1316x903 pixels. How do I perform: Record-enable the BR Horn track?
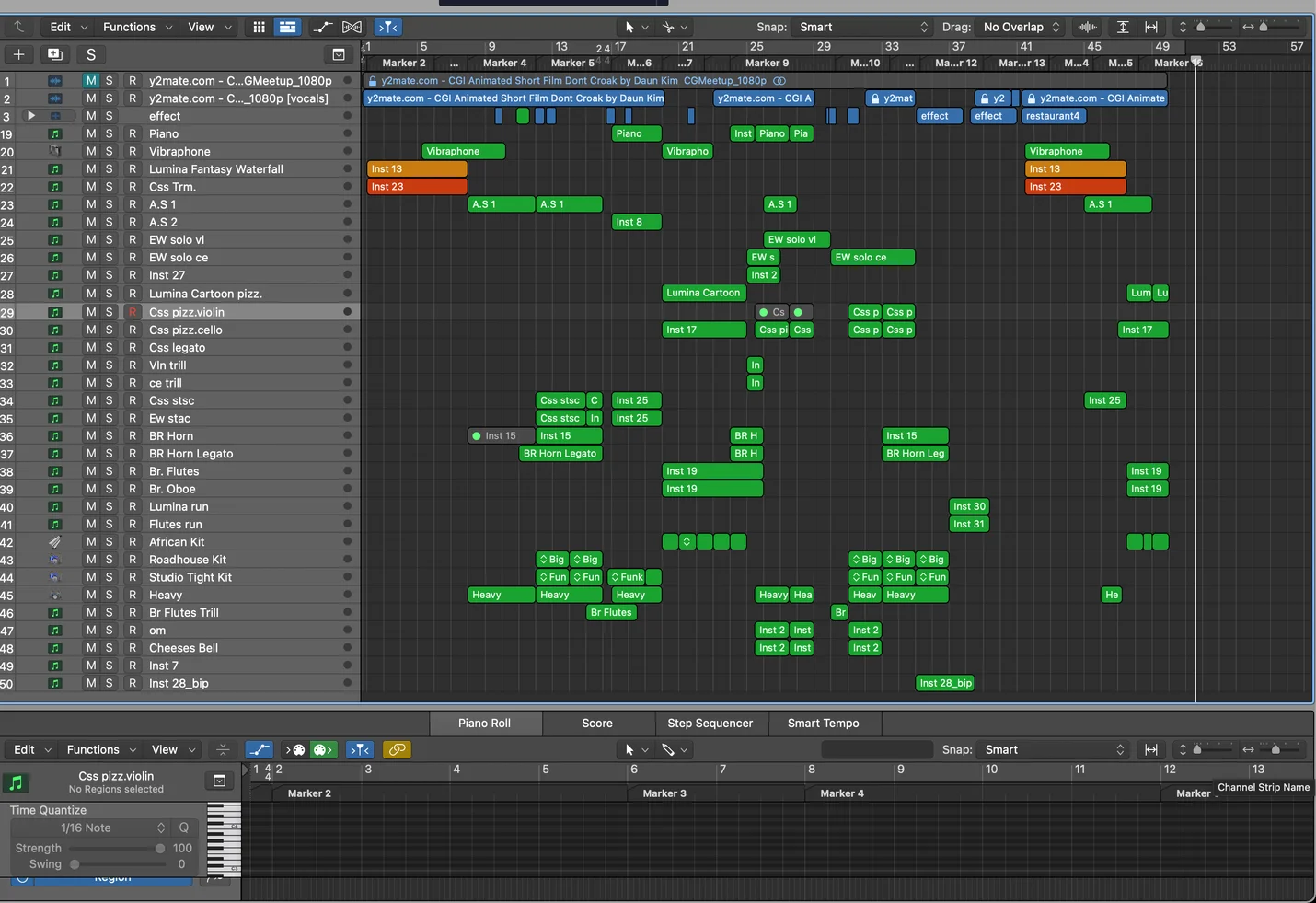click(133, 435)
